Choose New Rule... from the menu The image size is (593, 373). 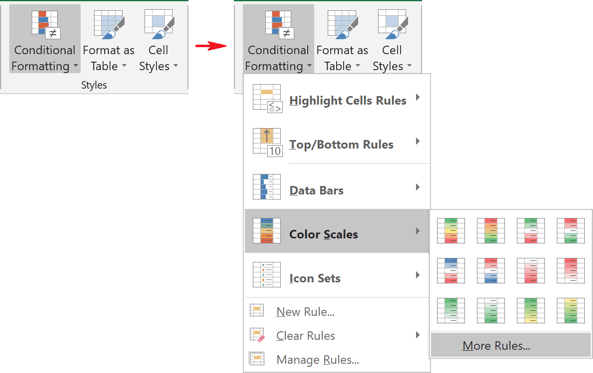point(337,311)
